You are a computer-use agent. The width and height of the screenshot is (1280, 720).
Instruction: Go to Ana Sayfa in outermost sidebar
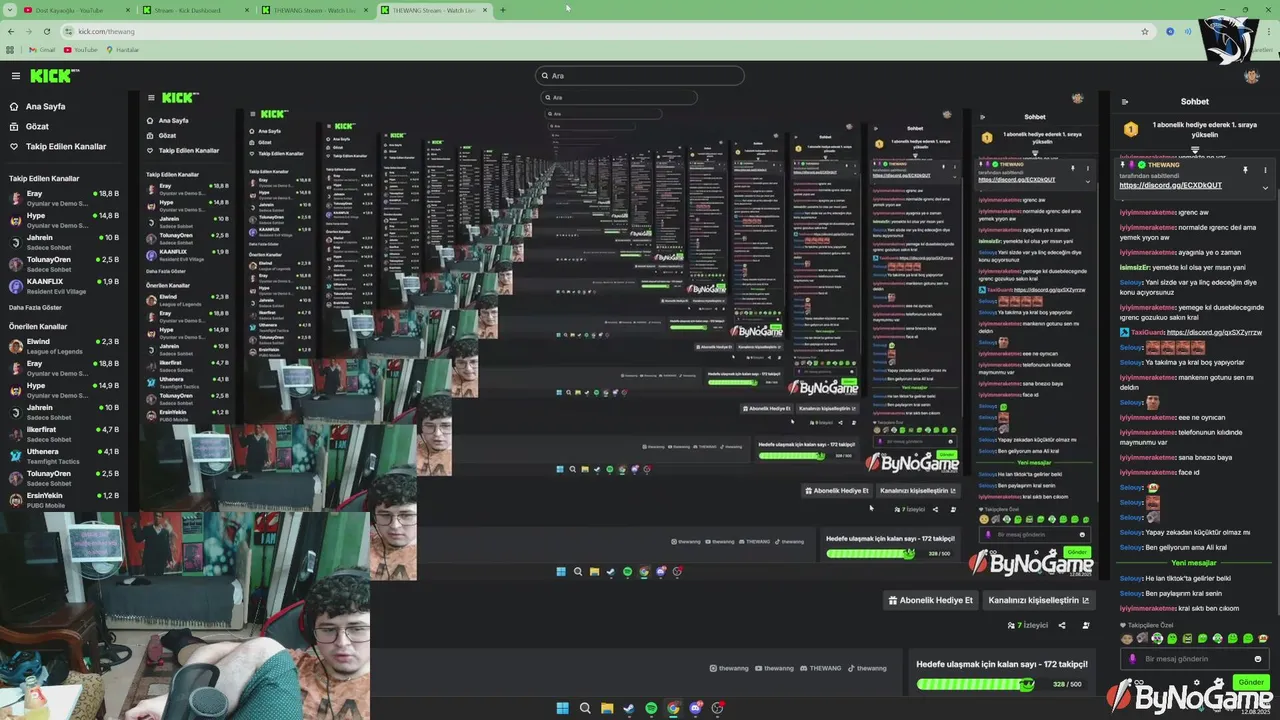pos(37,106)
